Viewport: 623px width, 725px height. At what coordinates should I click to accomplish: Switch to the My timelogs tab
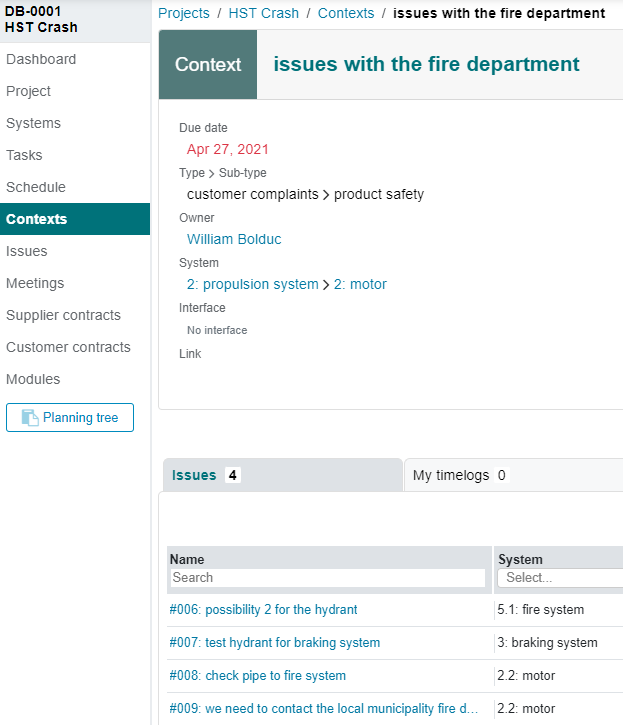[513, 475]
